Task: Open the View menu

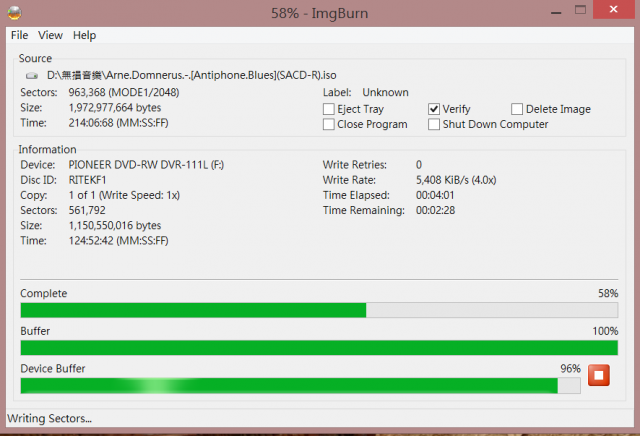Action: 50,36
